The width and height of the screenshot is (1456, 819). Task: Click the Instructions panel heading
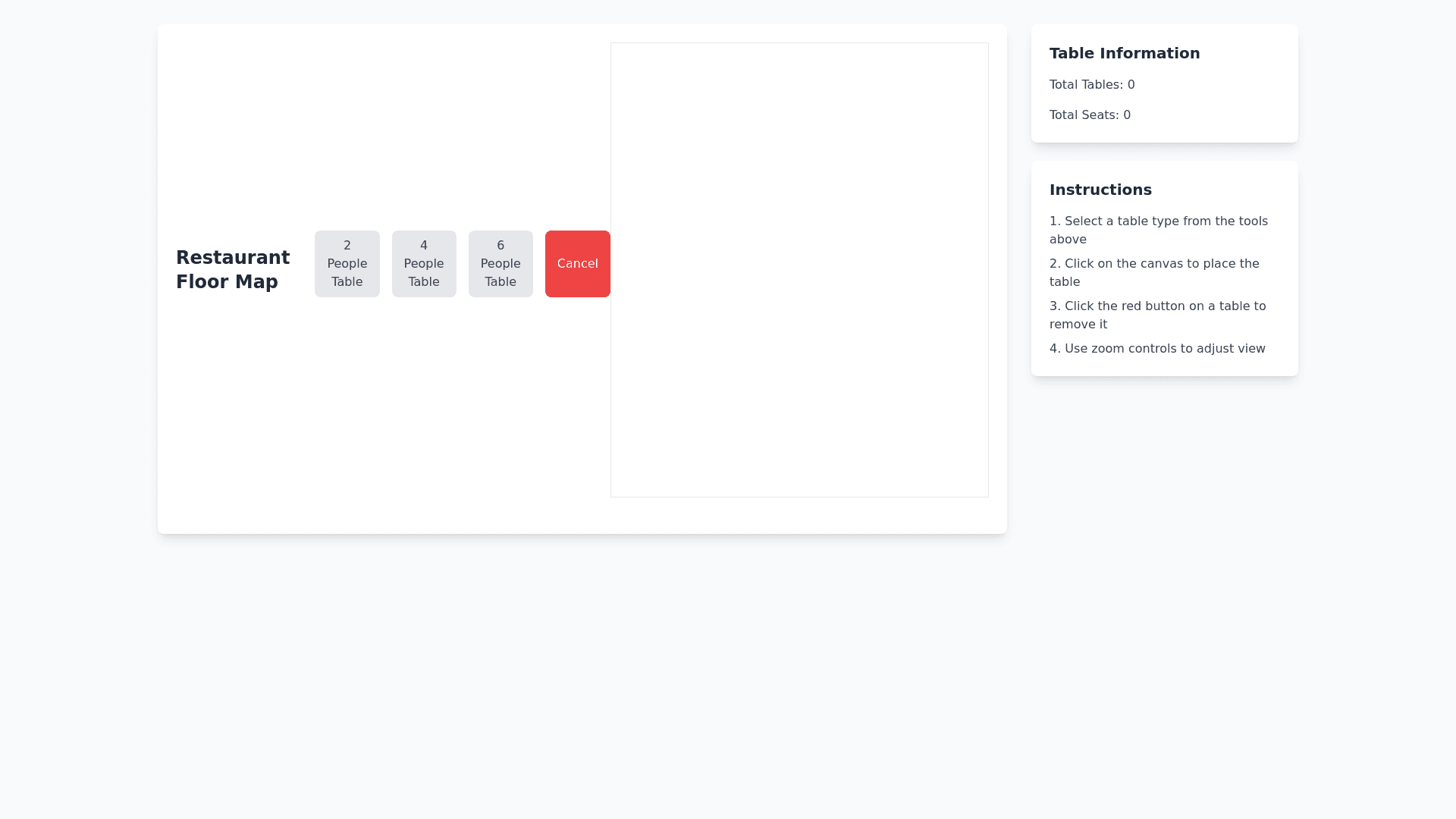(x=1100, y=190)
